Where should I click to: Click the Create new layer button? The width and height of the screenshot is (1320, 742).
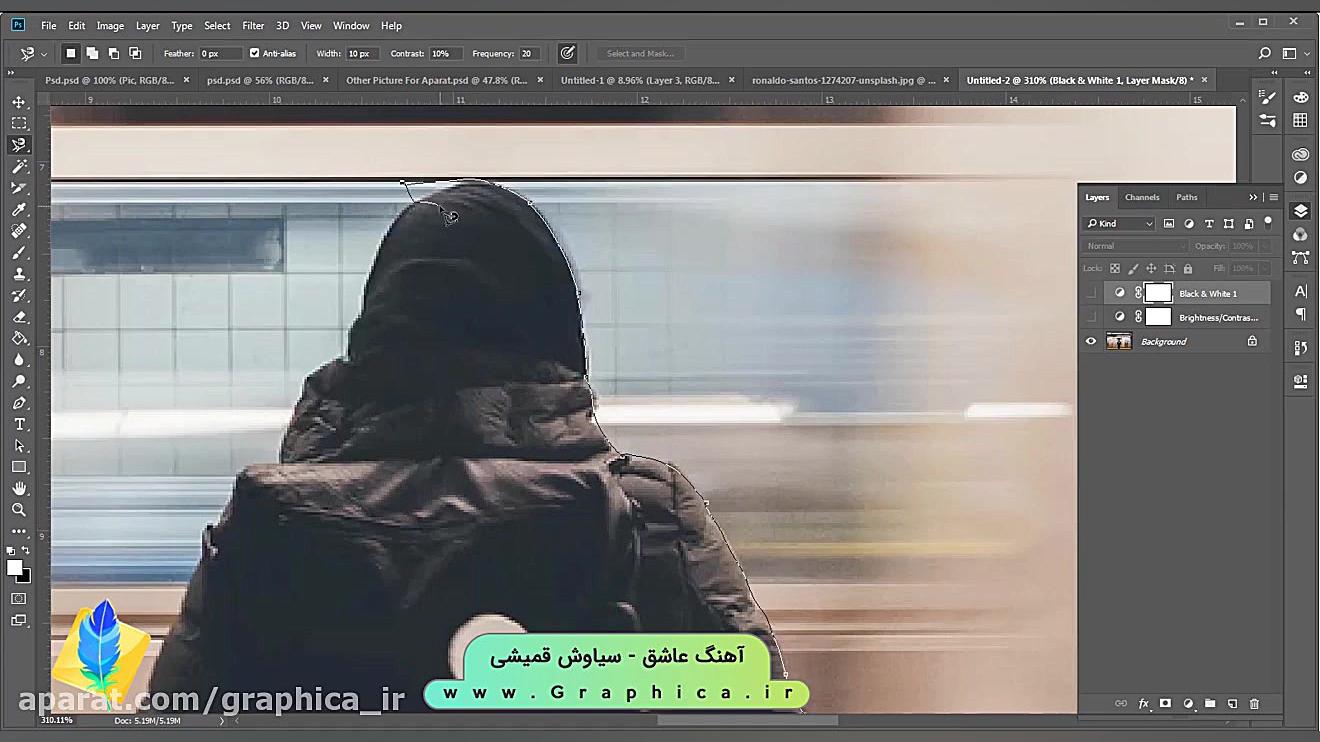[1233, 704]
